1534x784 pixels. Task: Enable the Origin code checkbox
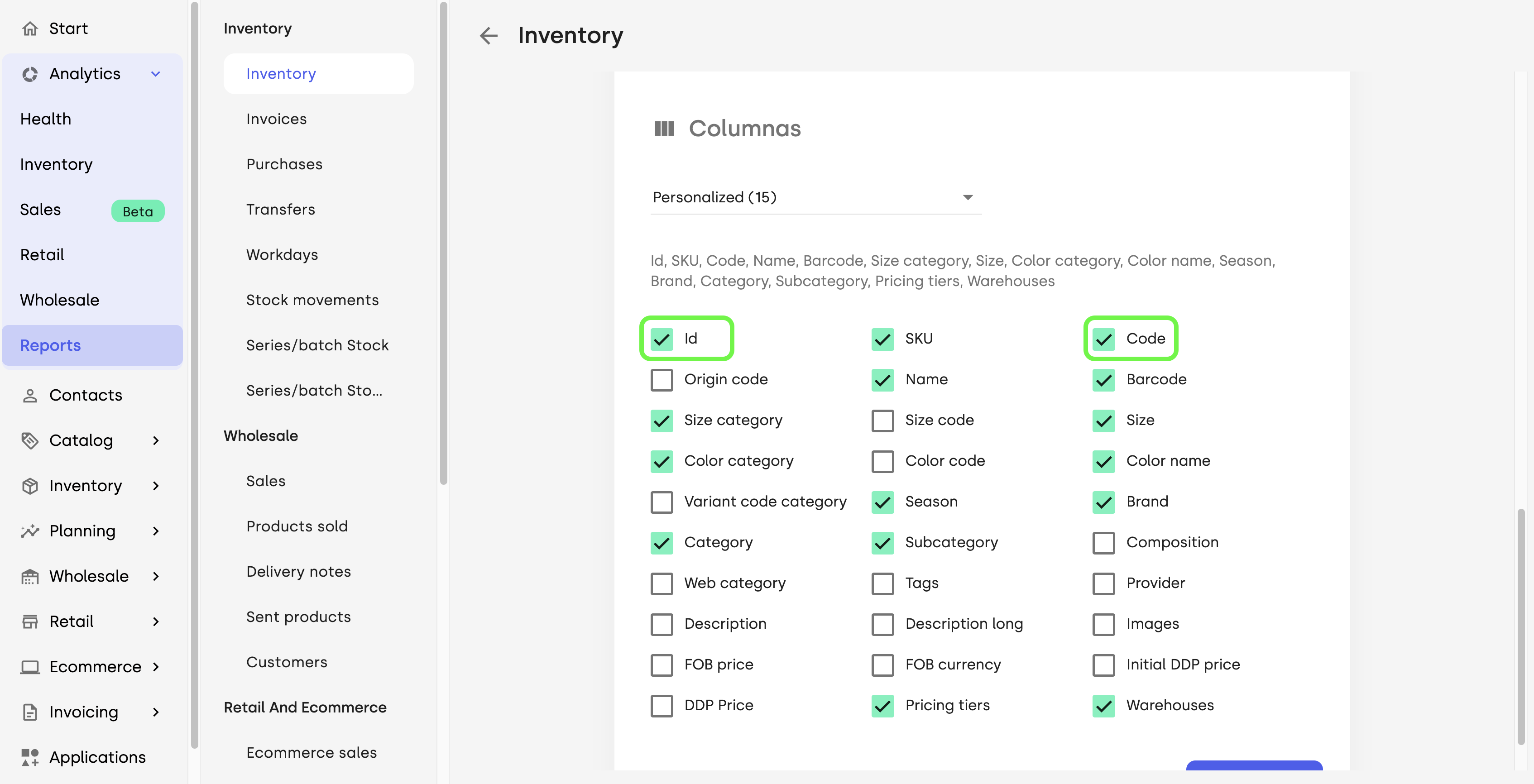(662, 380)
